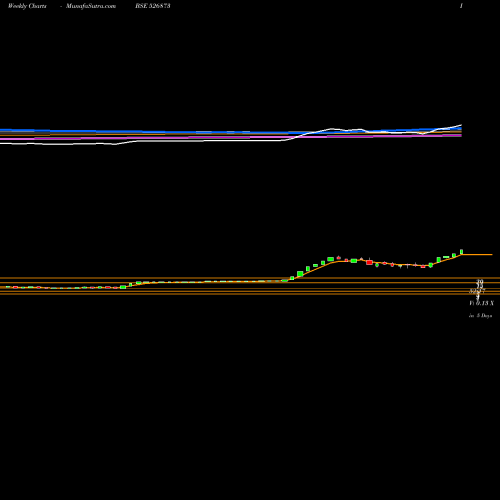
Task: Click the 'V: 0.13 X' volume label
Action: (482, 303)
